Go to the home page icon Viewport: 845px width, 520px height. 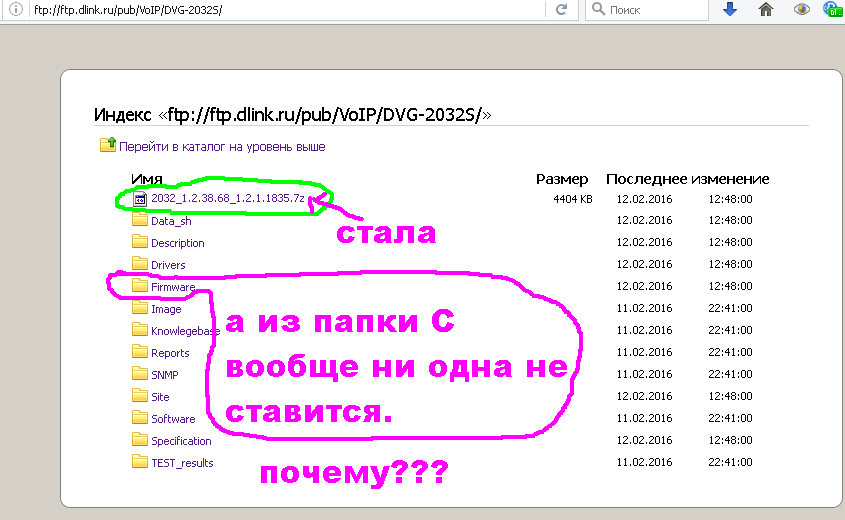pyautogui.click(x=766, y=9)
